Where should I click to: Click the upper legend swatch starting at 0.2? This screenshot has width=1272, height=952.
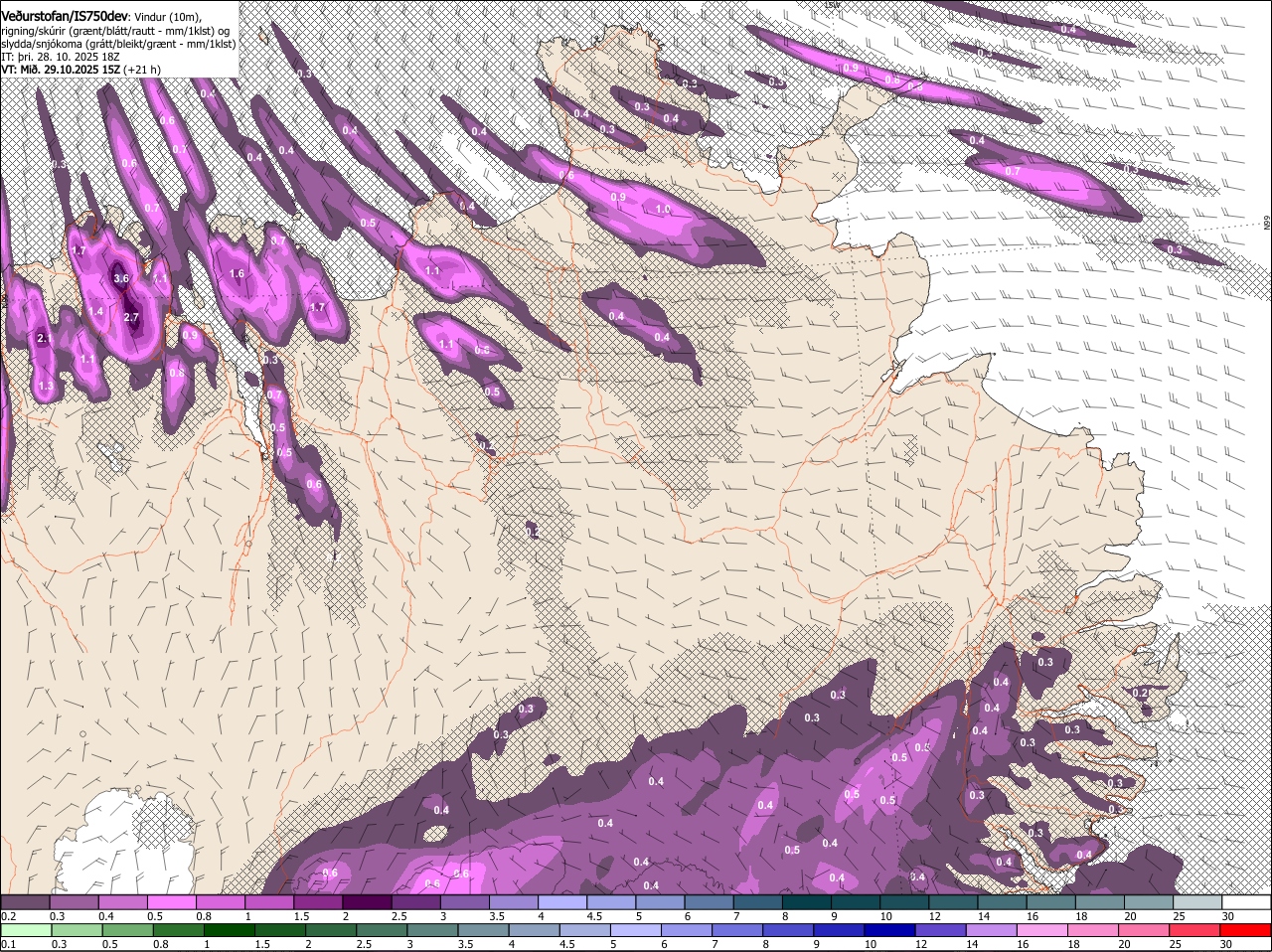(24, 901)
